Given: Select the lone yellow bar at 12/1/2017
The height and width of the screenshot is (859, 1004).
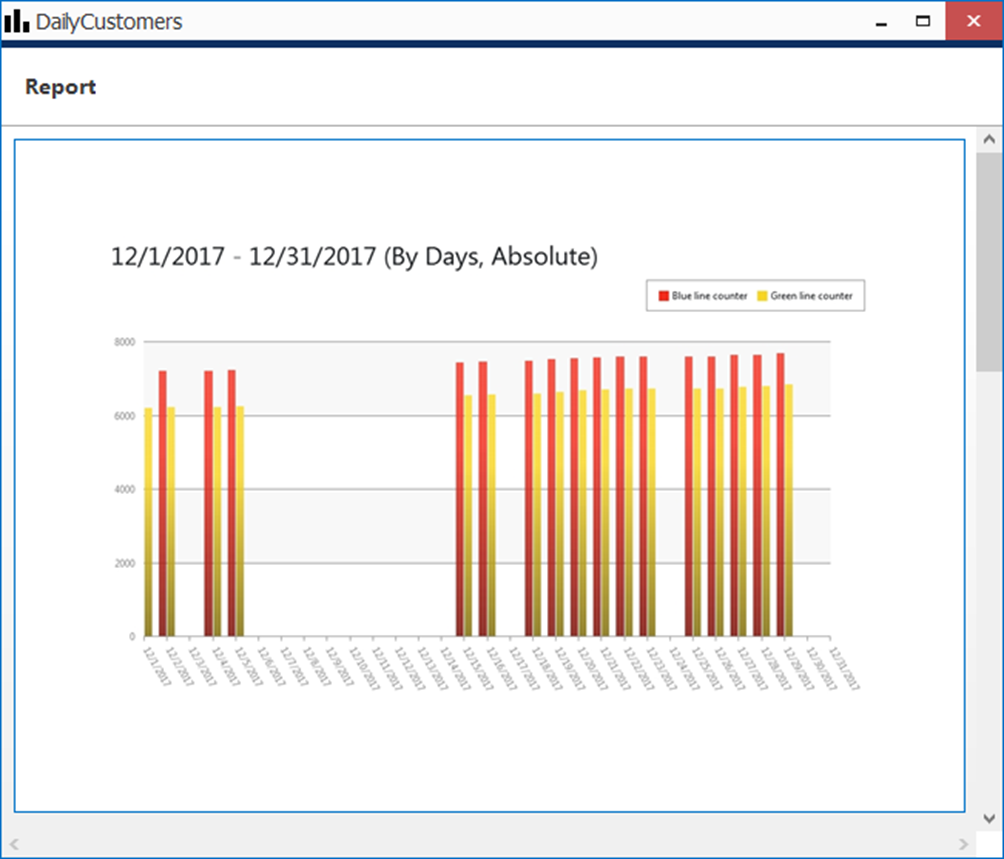Looking at the screenshot, I should [148, 520].
